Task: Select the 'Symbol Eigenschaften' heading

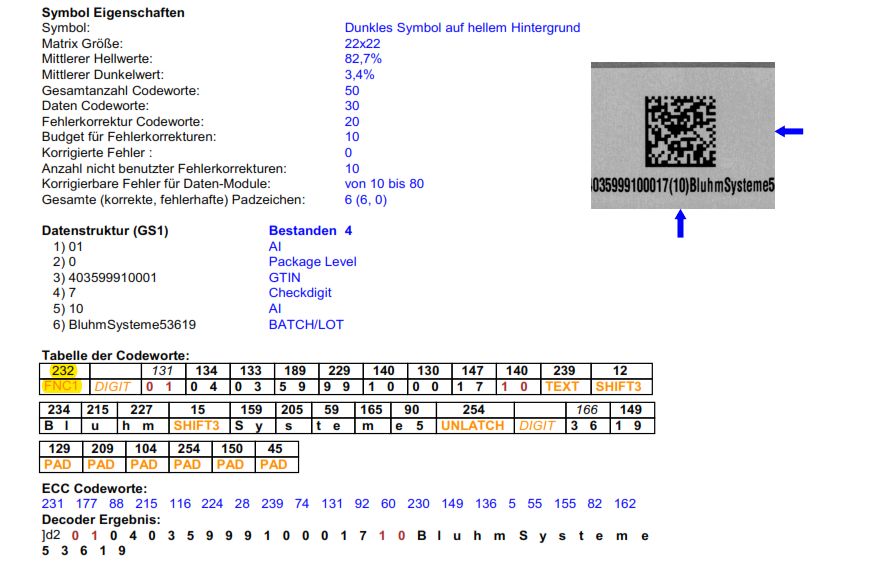Action: tap(113, 13)
